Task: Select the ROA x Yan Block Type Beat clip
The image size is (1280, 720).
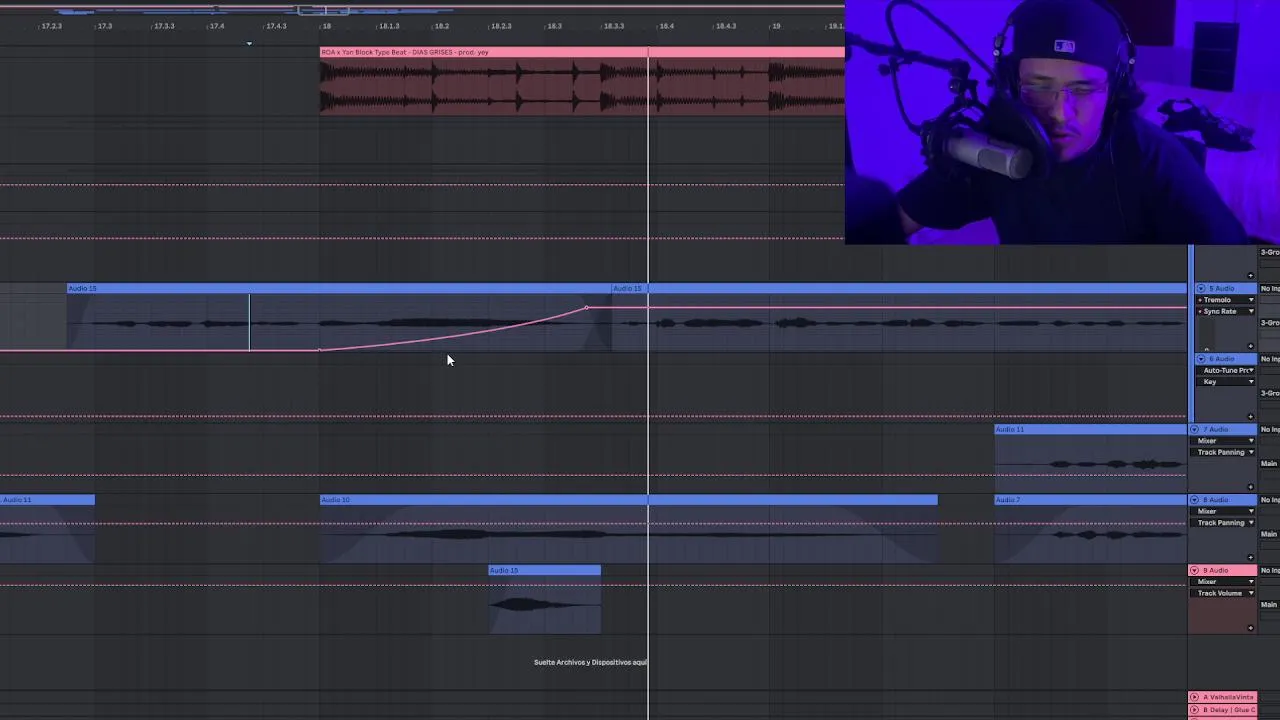Action: tap(582, 52)
